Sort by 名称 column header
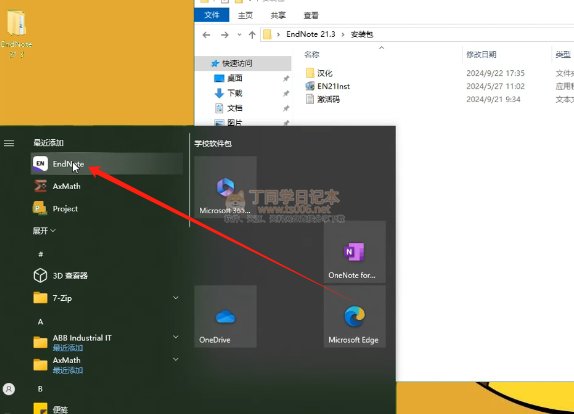The height and width of the screenshot is (414, 574). tap(312, 55)
